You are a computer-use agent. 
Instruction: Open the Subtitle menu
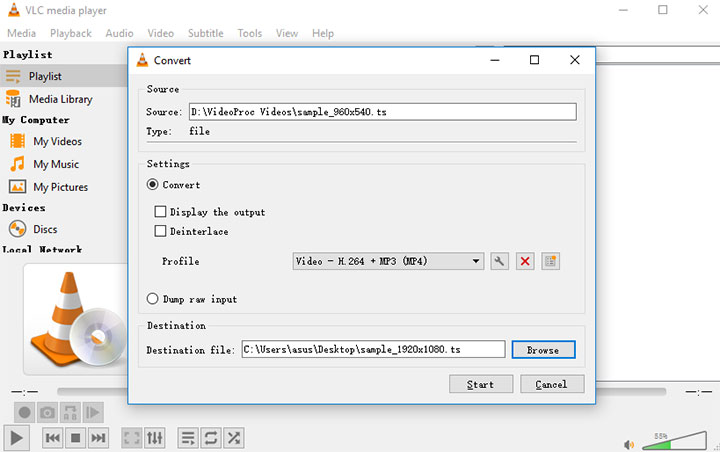click(x=206, y=34)
